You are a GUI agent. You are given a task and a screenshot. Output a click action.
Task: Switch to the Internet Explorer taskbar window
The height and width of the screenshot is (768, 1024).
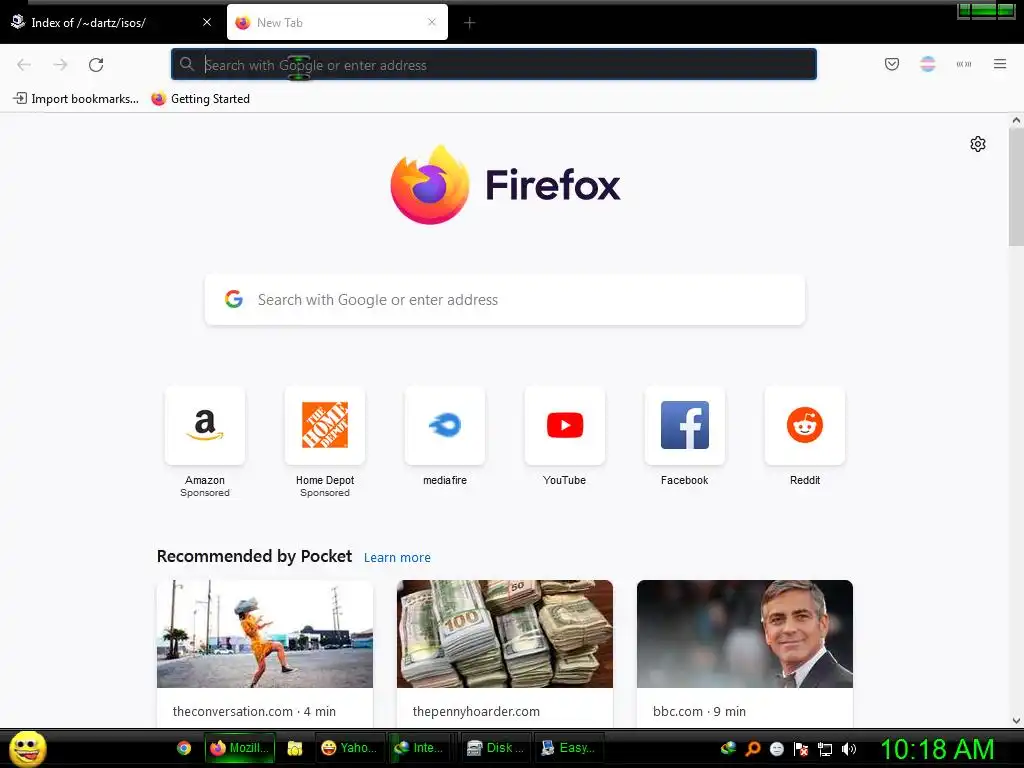click(422, 748)
